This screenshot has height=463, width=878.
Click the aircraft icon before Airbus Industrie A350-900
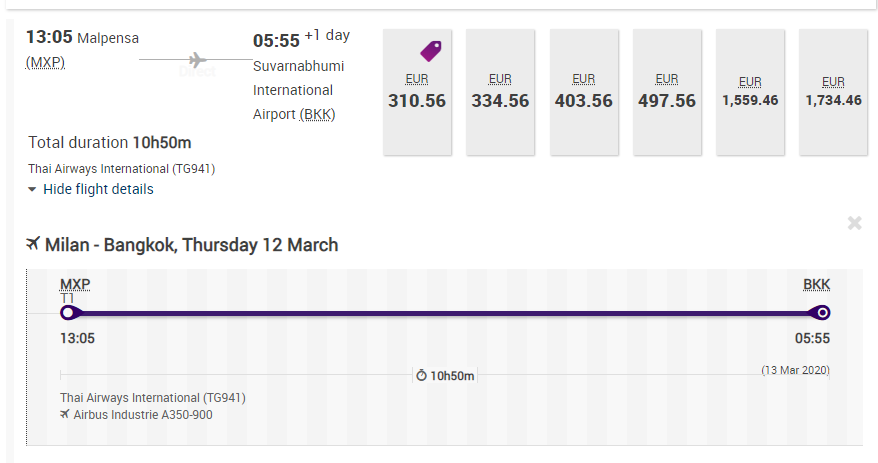[65, 414]
